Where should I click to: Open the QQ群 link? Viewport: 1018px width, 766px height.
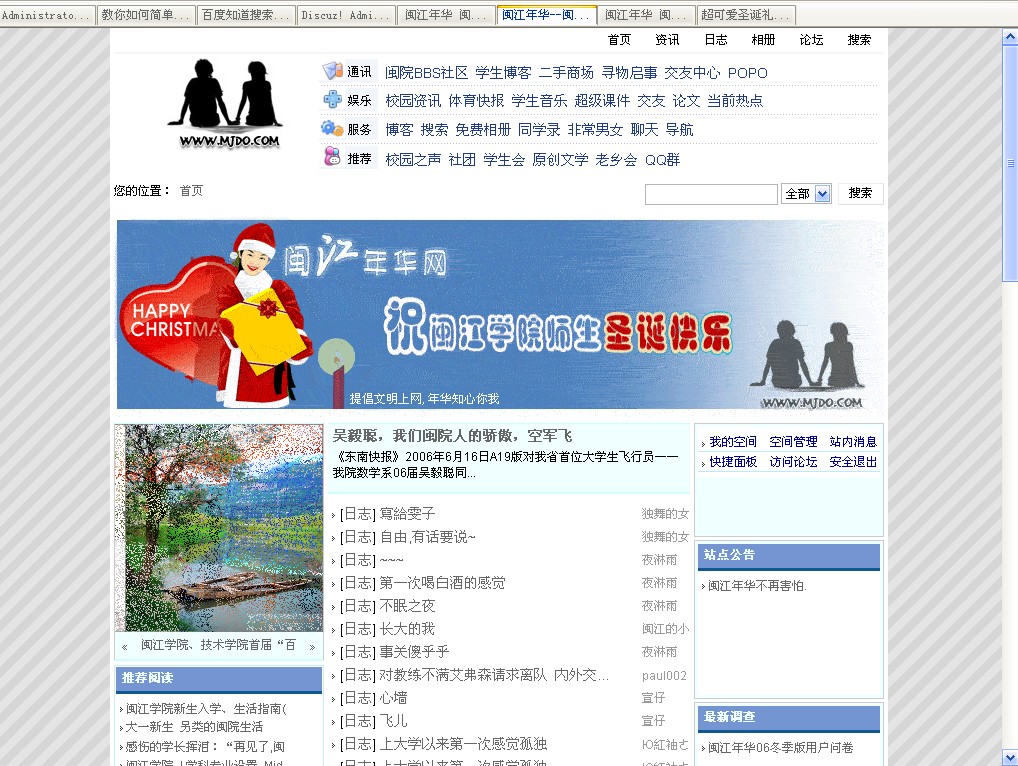click(662, 160)
